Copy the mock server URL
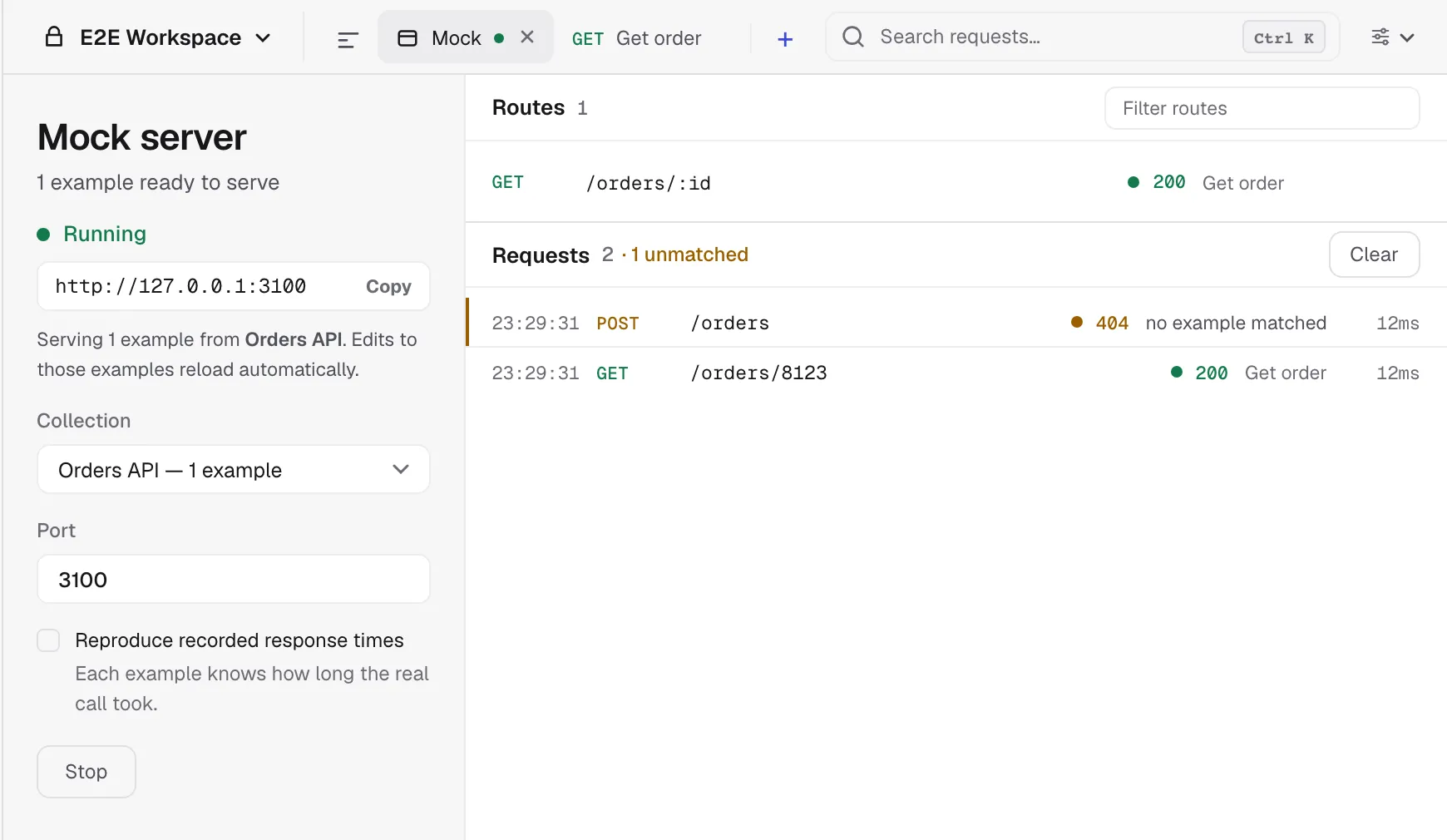Screen dimensions: 1447x840 pyautogui.click(x=388, y=286)
